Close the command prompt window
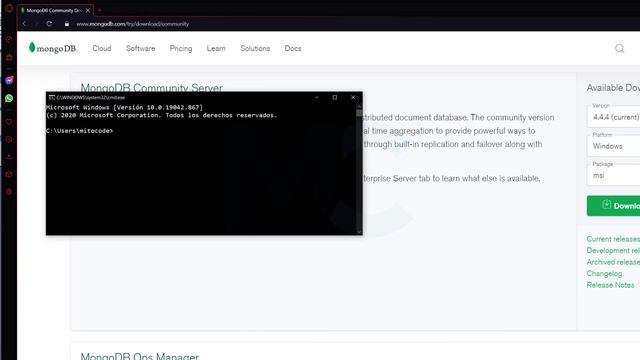Image resolution: width=640 pixels, height=360 pixels. tap(353, 98)
